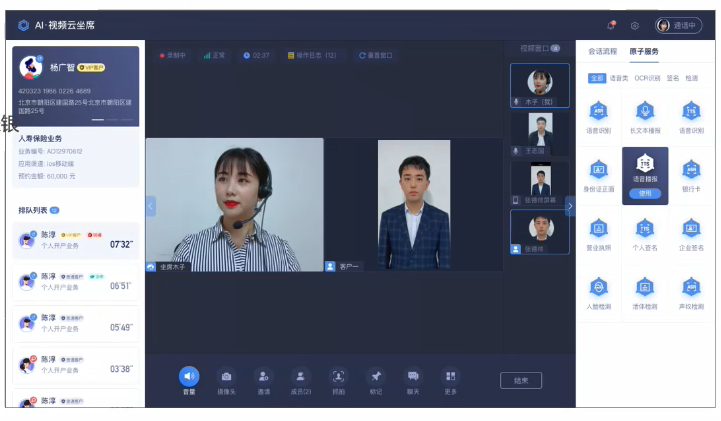
Task: Open the 邀请 invite icon
Action: pos(263,376)
